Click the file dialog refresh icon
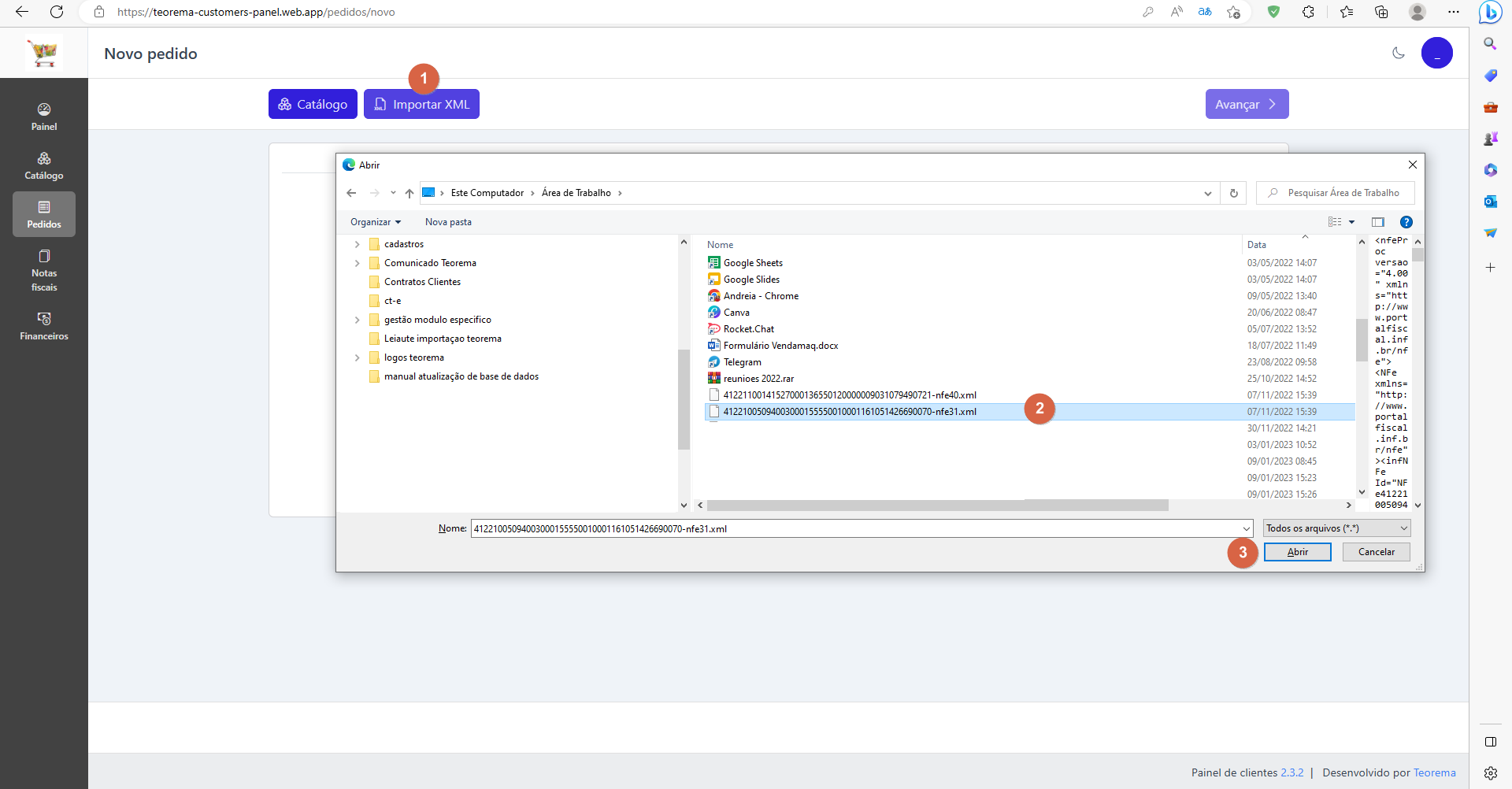Viewport: 1512px width, 789px height. click(1234, 193)
